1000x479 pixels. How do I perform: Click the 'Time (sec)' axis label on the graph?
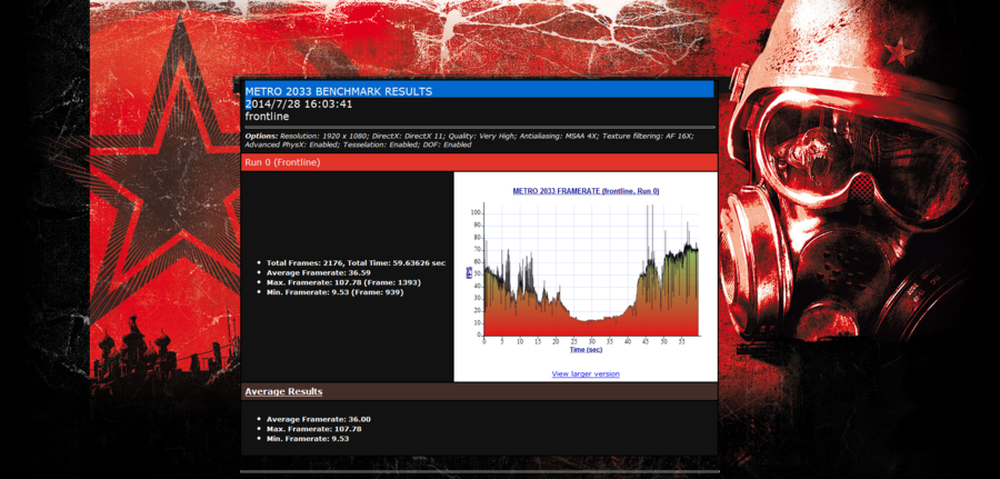point(585,350)
